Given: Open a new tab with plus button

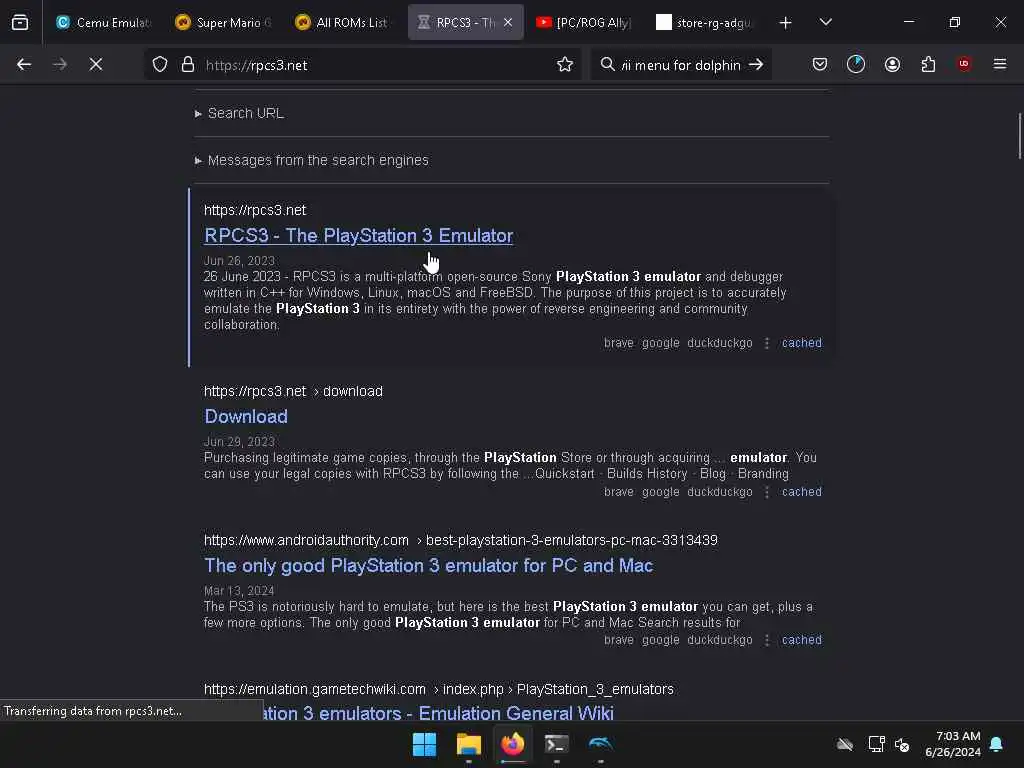Looking at the screenshot, I should (786, 23).
